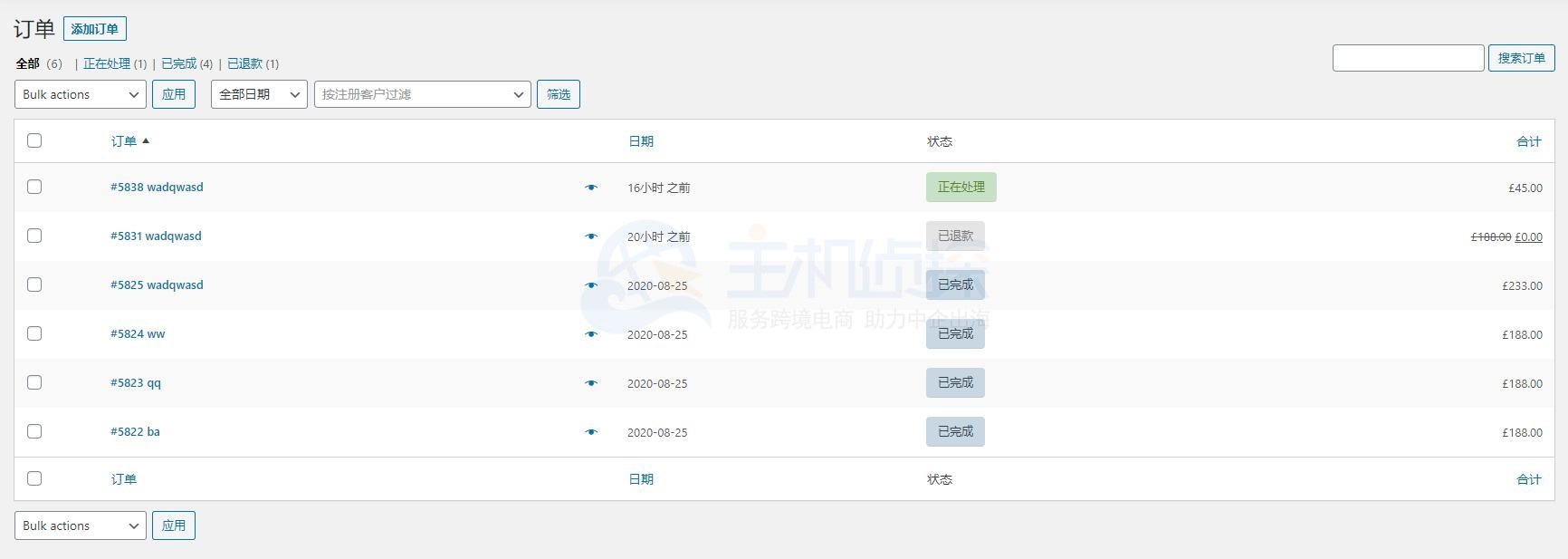Switch to 正在处理 orders filter tab
Image resolution: width=1568 pixels, height=559 pixels.
pos(107,63)
